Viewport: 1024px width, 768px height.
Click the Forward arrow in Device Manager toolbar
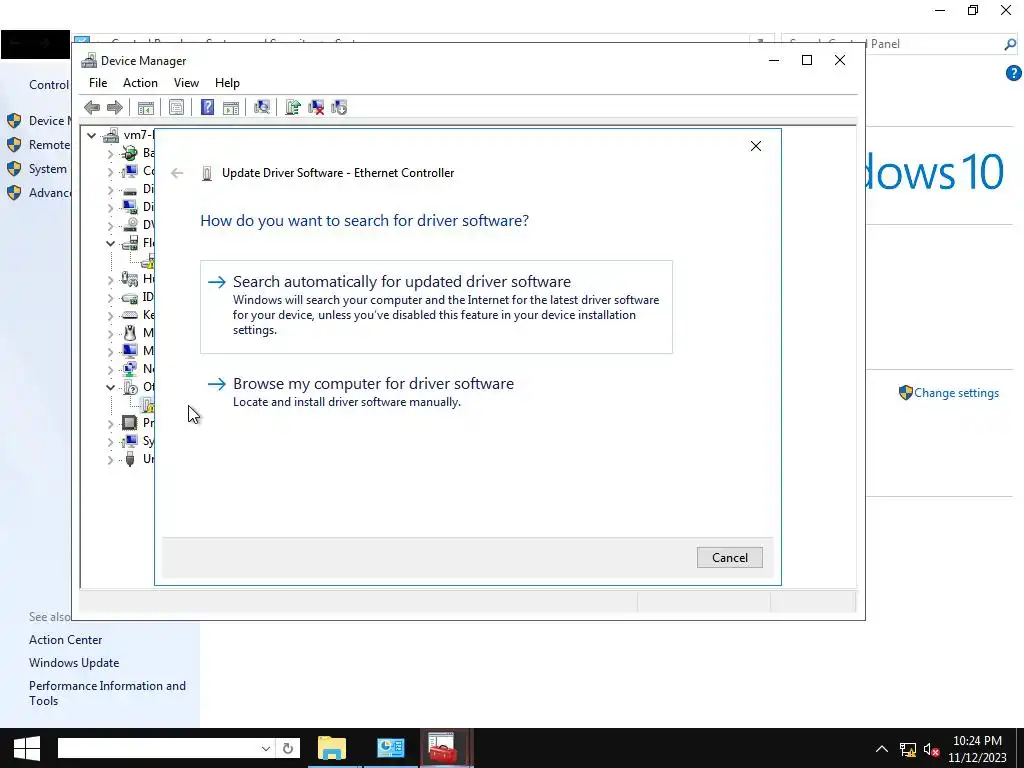pos(115,107)
